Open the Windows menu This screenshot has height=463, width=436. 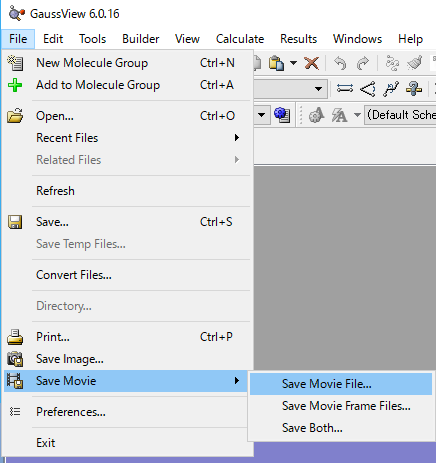tap(357, 39)
